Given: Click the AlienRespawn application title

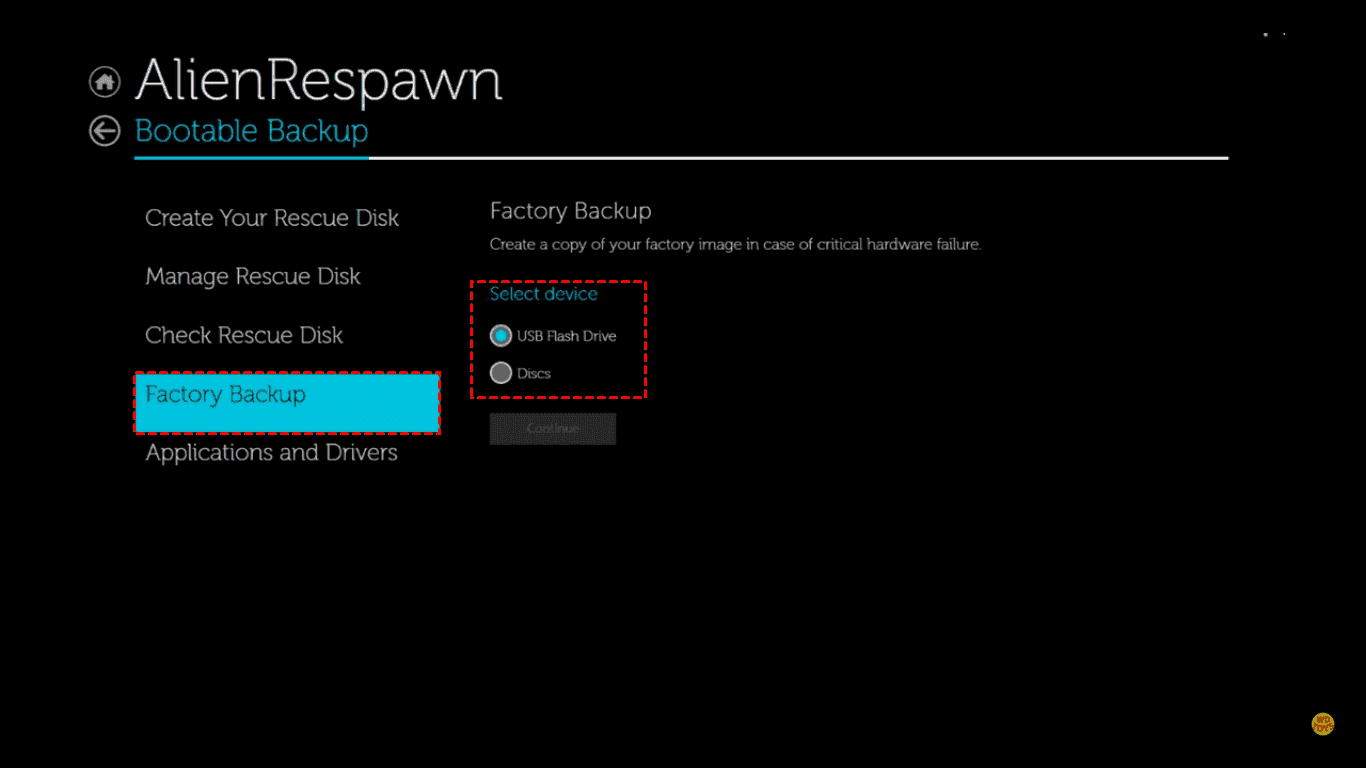Looking at the screenshot, I should point(318,80).
